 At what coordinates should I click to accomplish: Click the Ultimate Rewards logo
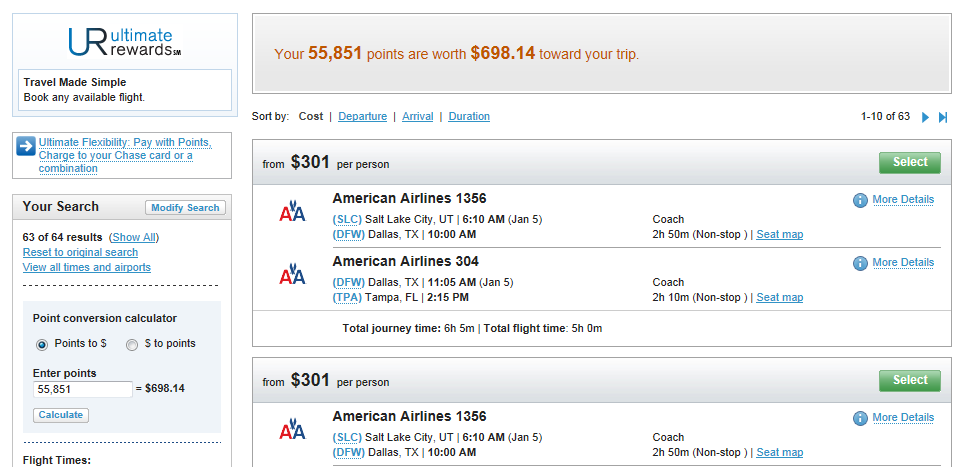point(124,42)
